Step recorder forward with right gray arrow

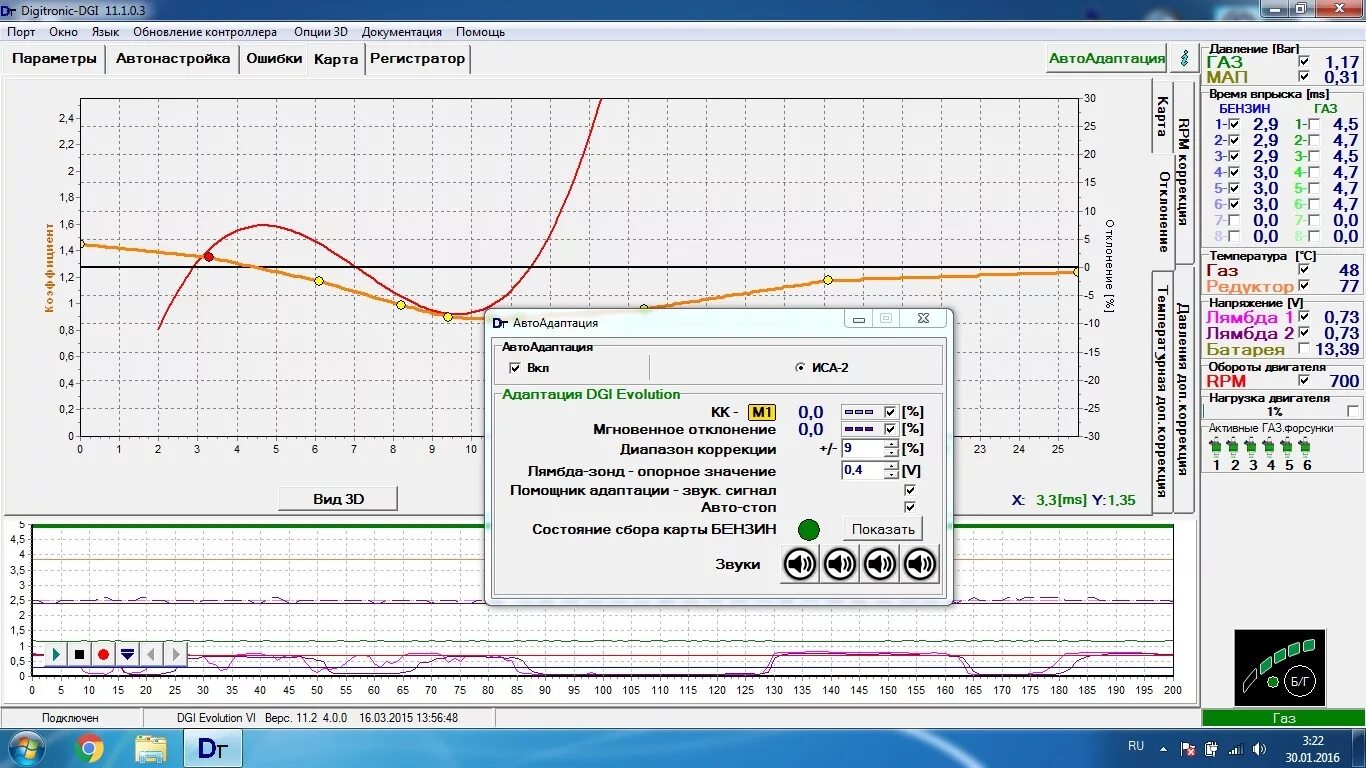point(175,654)
